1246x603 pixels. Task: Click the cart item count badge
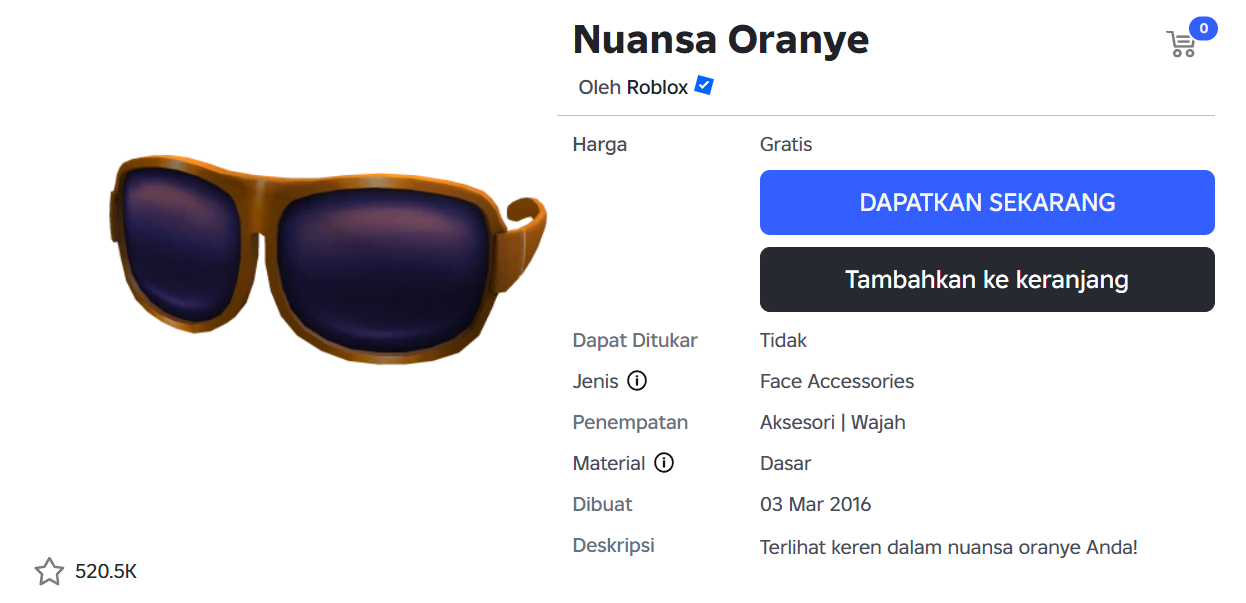1202,29
